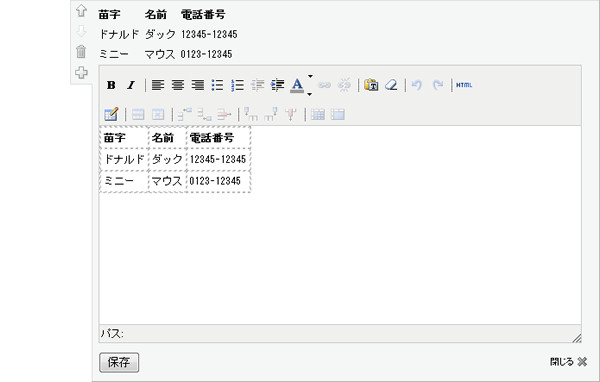This screenshot has height=382, width=600.
Task: Click ドナルド cell in editor table
Action: pyautogui.click(x=124, y=159)
